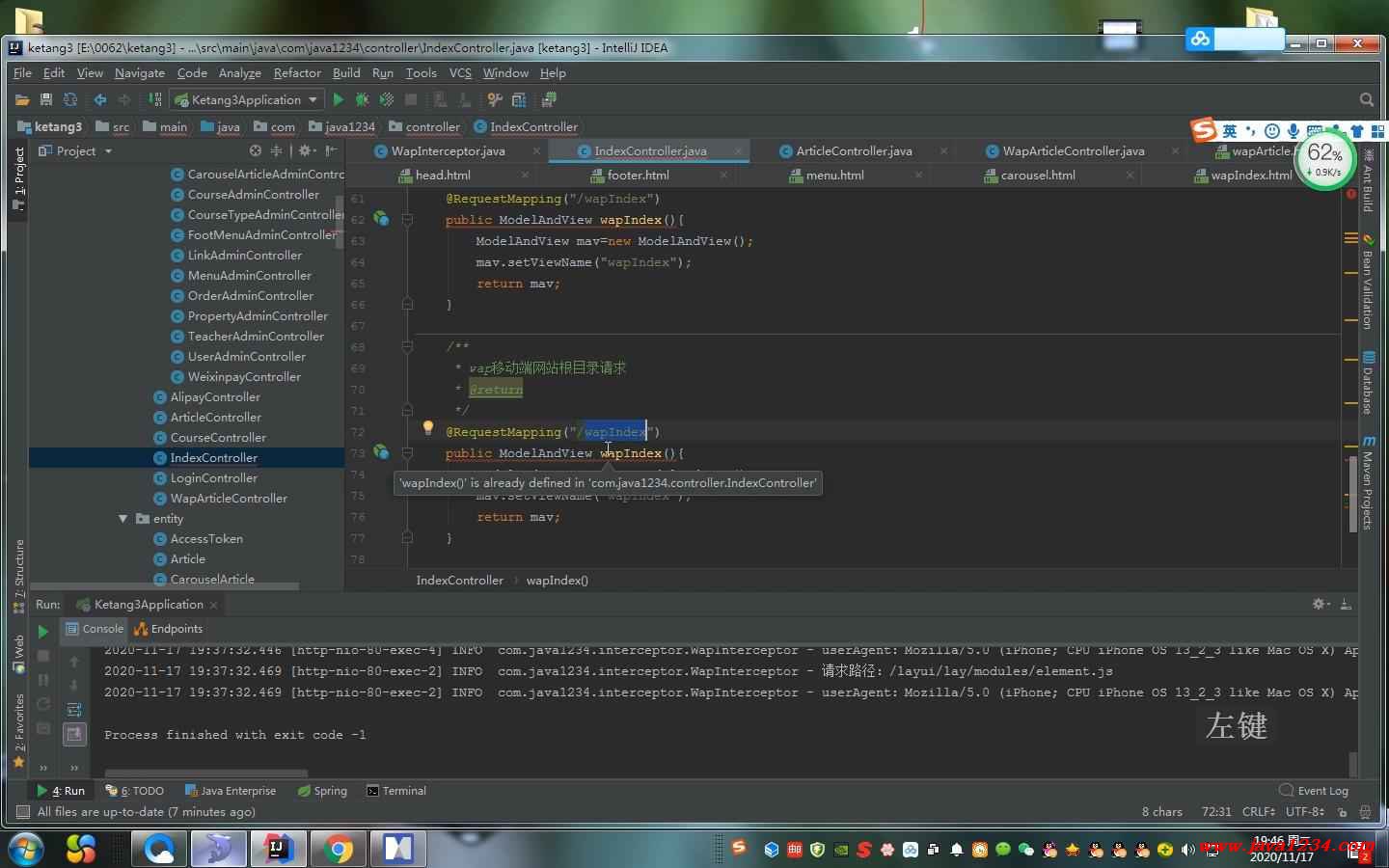Open the 1: Project side tool window
Screen dimensions: 1389x868
(18, 178)
